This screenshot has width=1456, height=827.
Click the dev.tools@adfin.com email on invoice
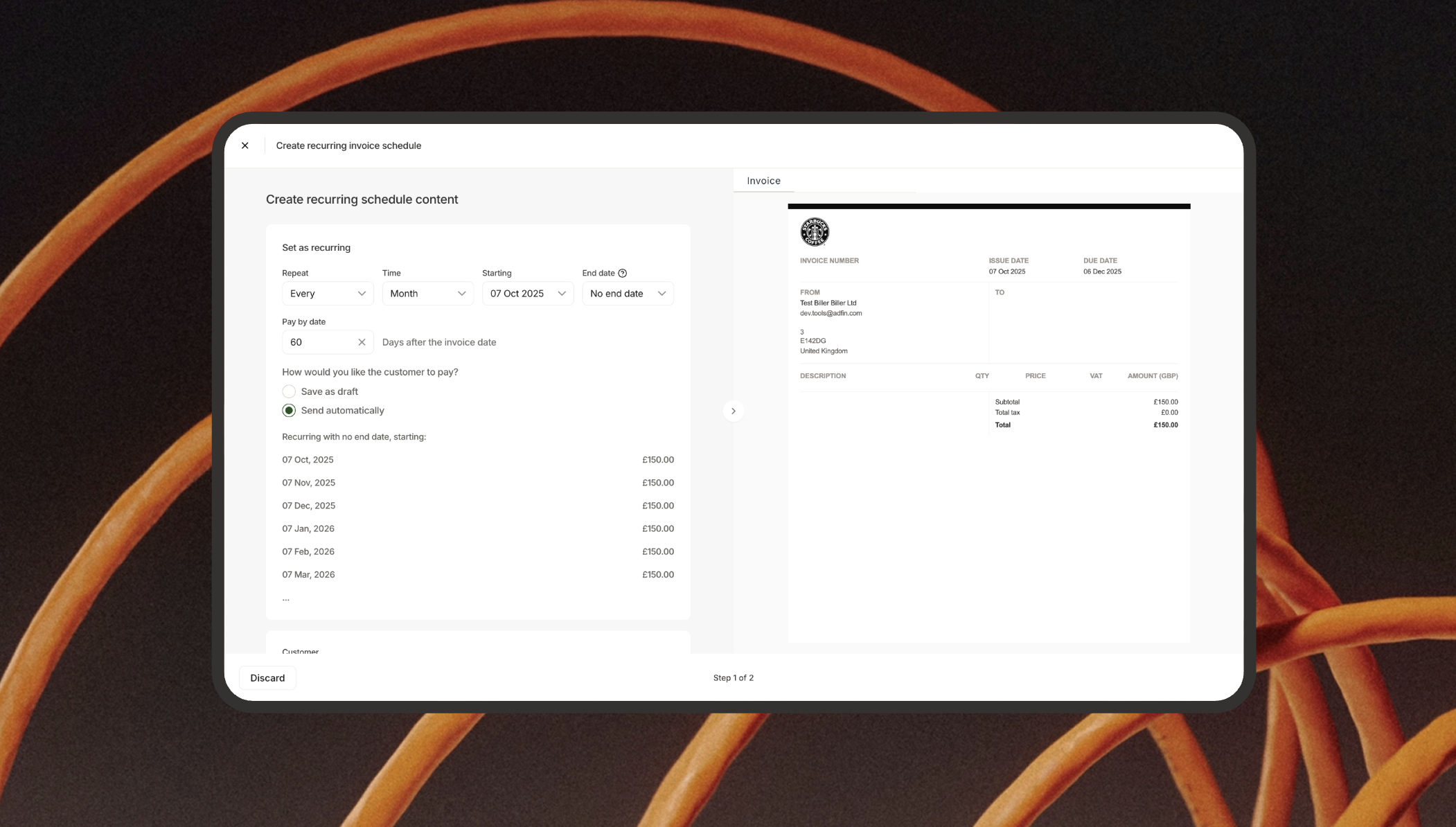831,313
